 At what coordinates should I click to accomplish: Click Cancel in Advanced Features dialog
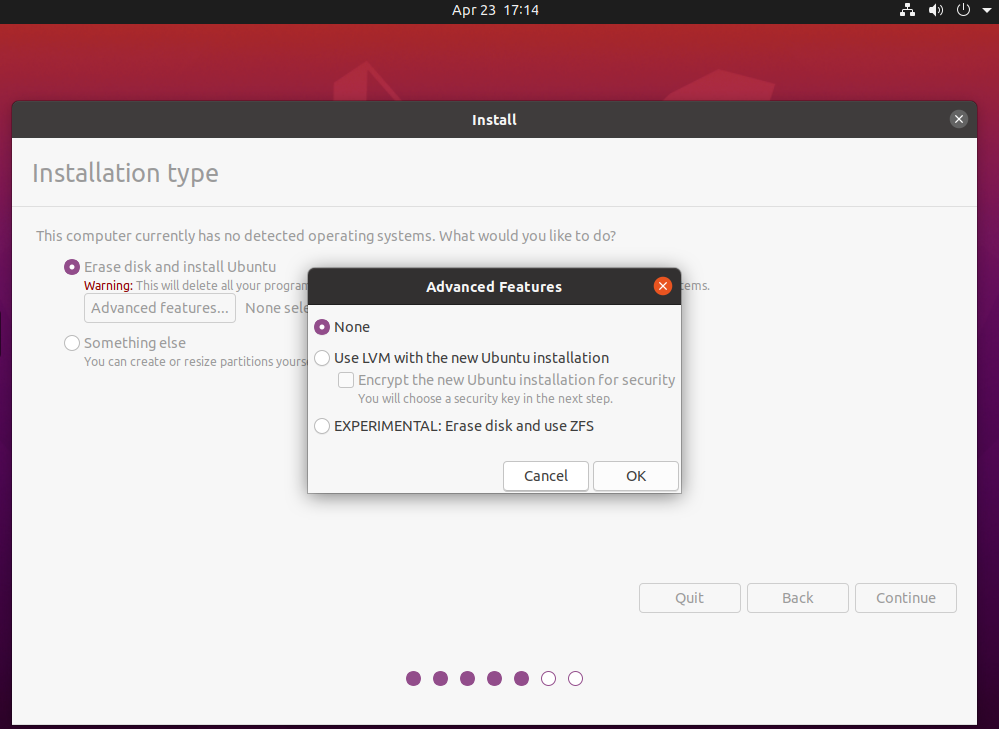(x=546, y=476)
